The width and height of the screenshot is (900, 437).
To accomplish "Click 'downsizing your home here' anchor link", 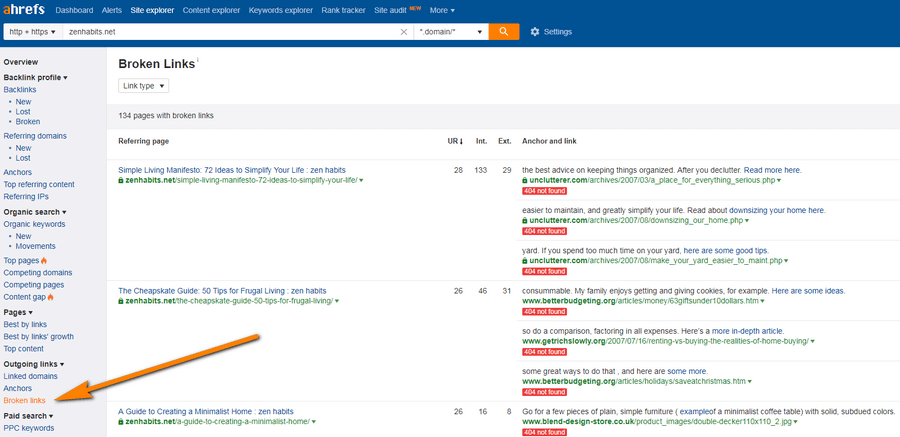I will point(777,210).
